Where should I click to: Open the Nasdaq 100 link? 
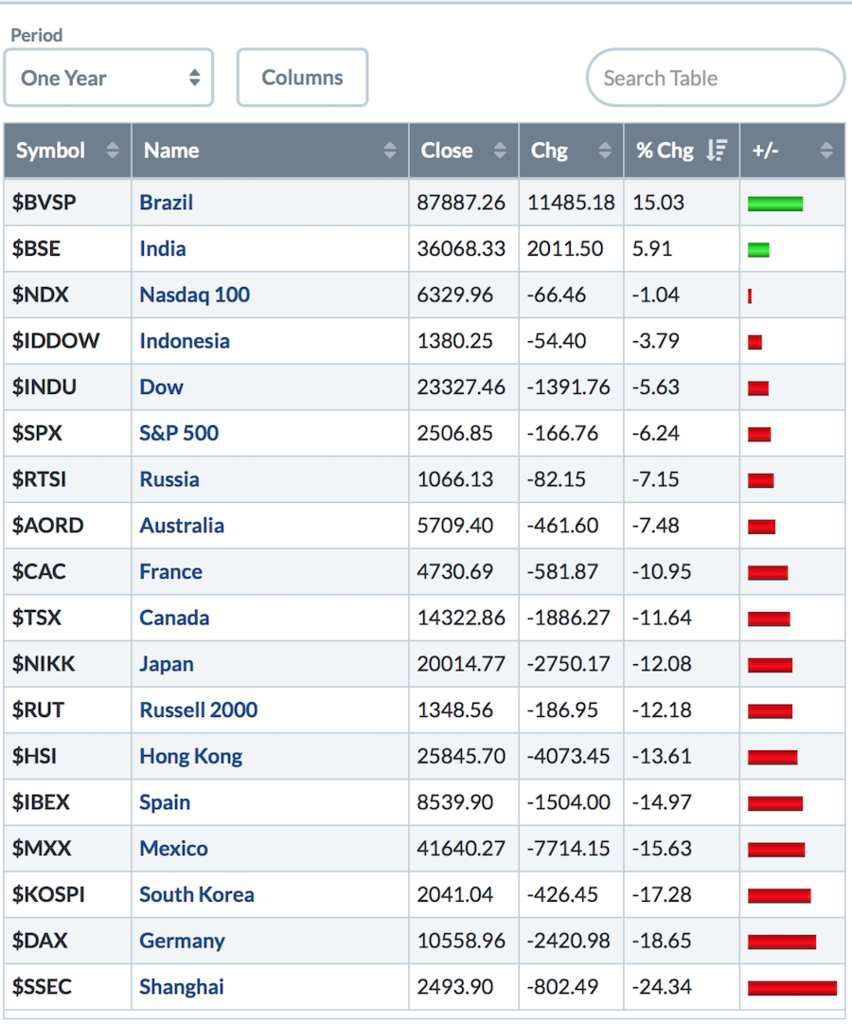point(195,295)
